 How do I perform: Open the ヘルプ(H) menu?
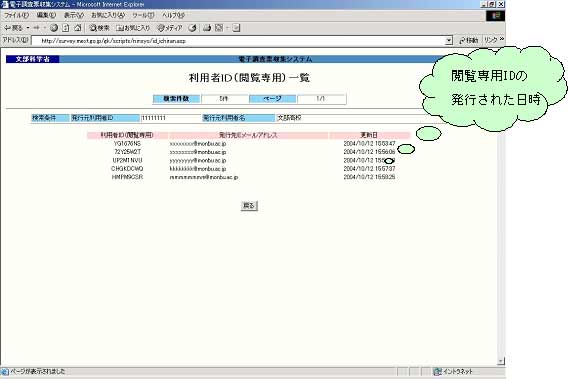coord(173,15)
